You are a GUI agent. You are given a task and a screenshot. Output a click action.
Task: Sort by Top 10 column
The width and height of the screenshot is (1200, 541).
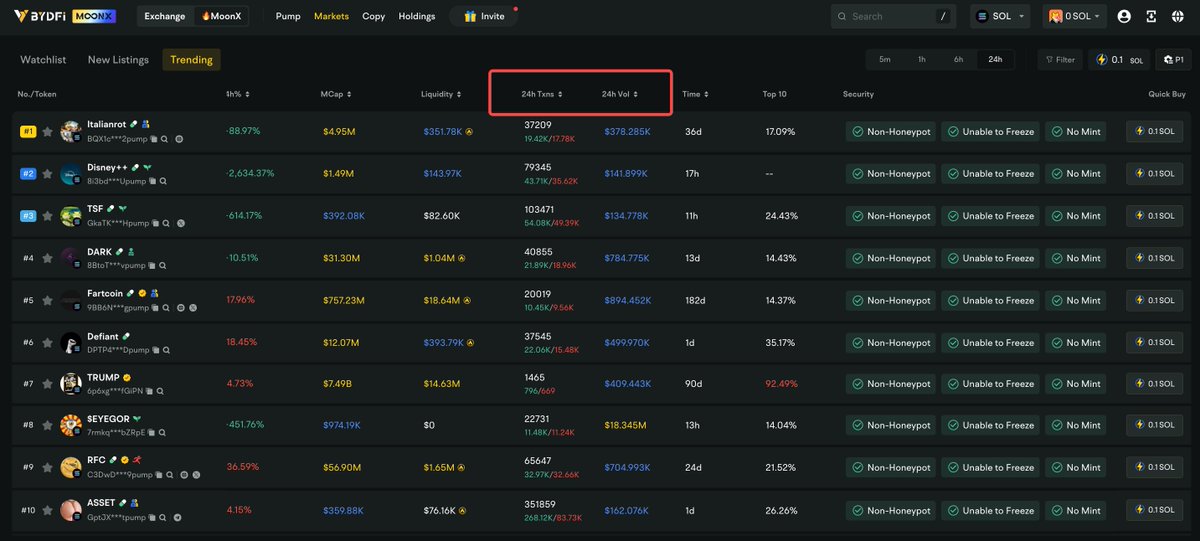pyautogui.click(x=775, y=94)
